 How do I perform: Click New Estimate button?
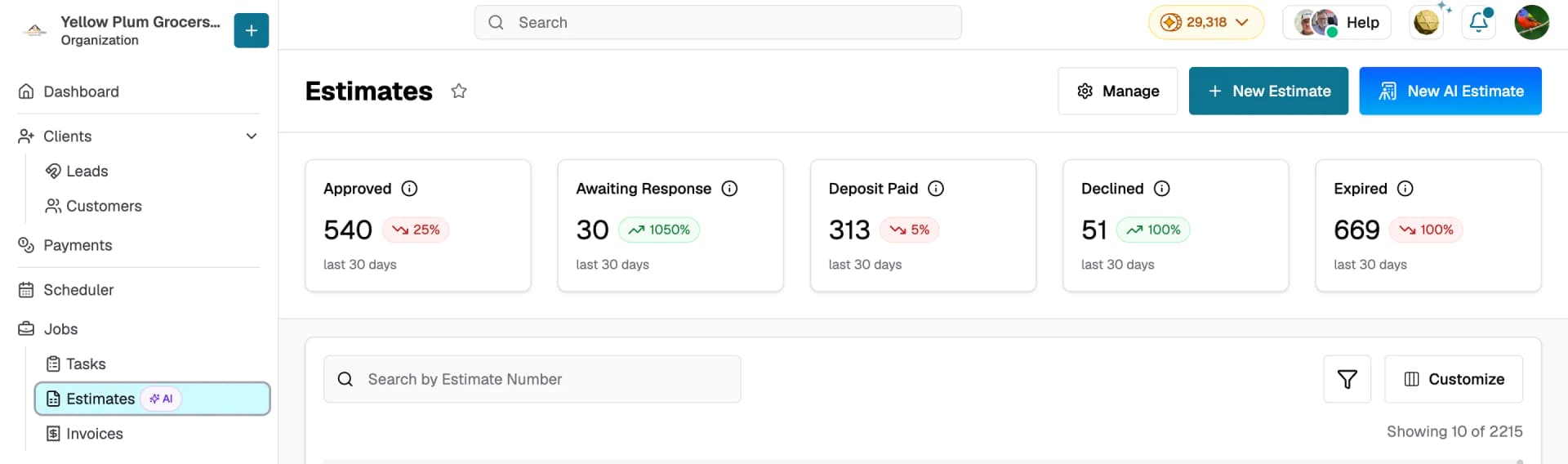1268,91
